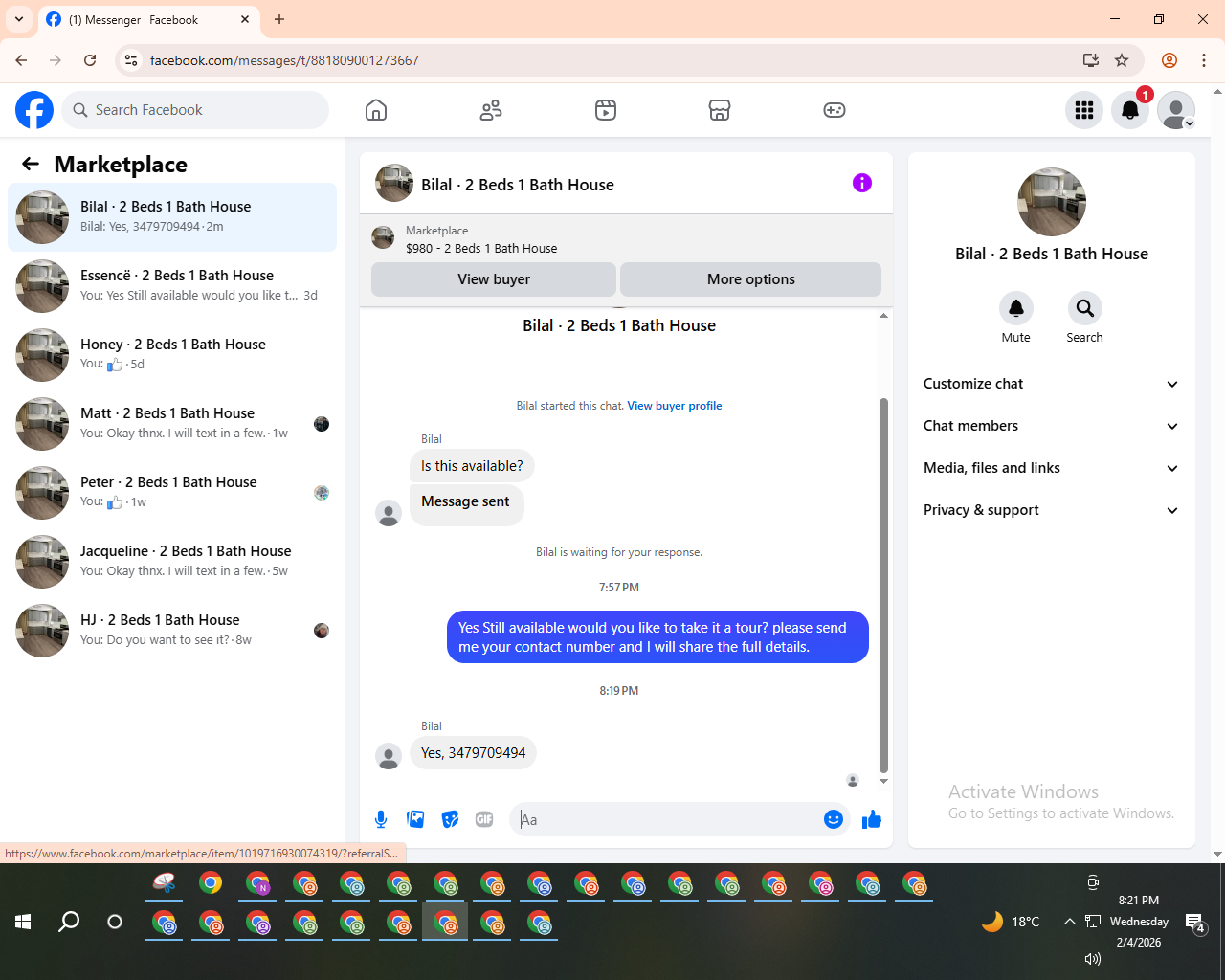Click Bilal's message "Yes, 3479709494"

474,753
